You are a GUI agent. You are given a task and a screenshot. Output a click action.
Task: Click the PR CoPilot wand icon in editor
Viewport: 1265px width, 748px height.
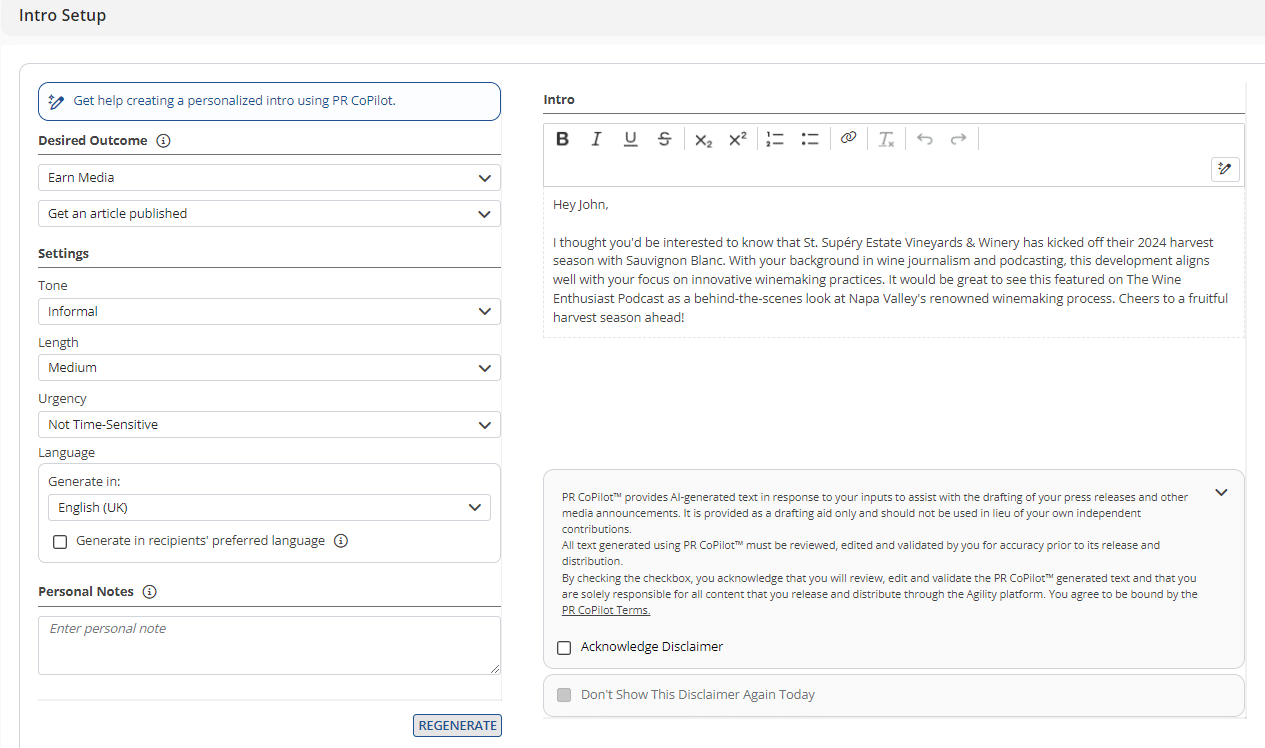click(1225, 169)
